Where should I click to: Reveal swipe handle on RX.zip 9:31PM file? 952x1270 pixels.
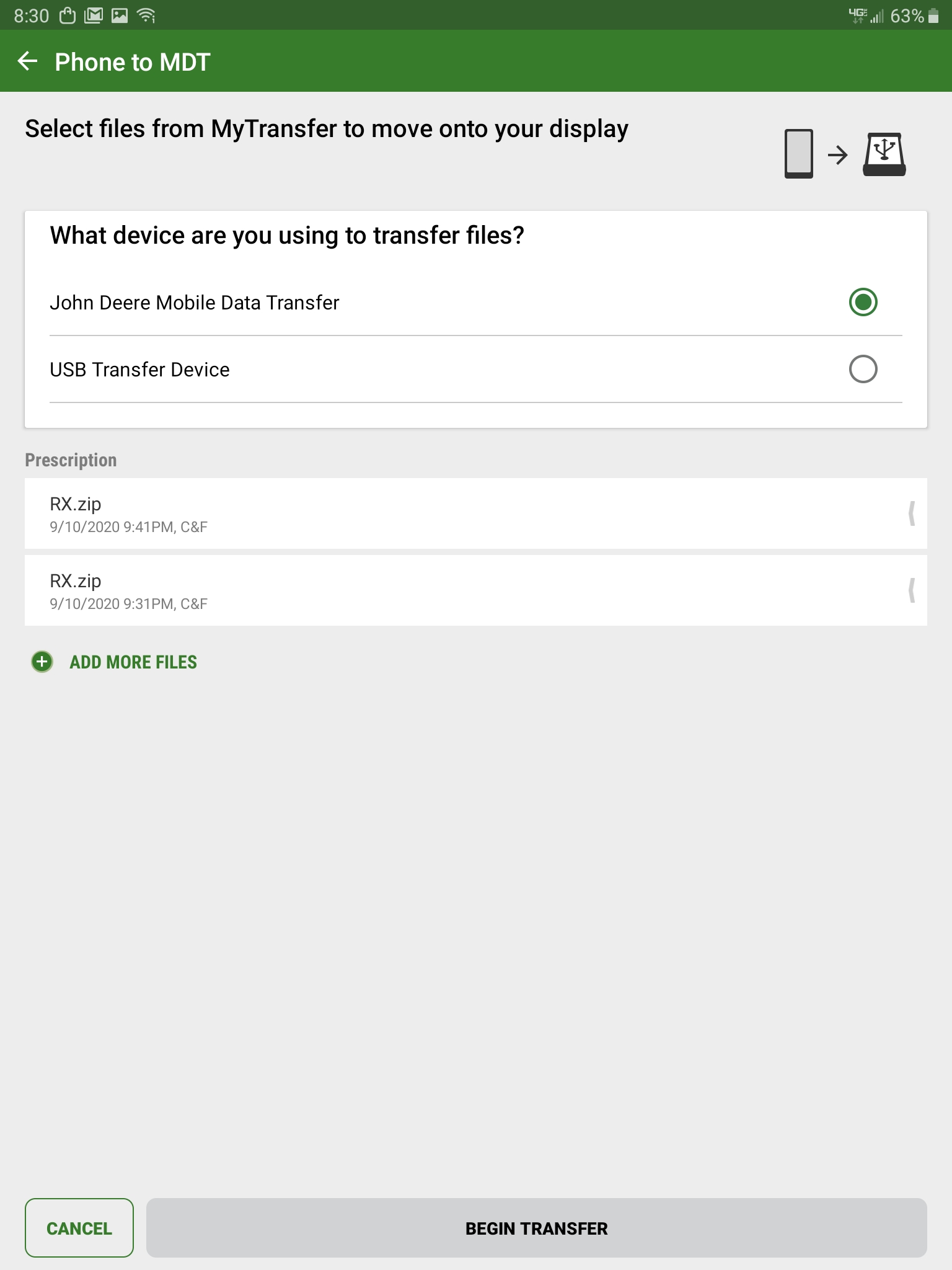click(x=912, y=590)
